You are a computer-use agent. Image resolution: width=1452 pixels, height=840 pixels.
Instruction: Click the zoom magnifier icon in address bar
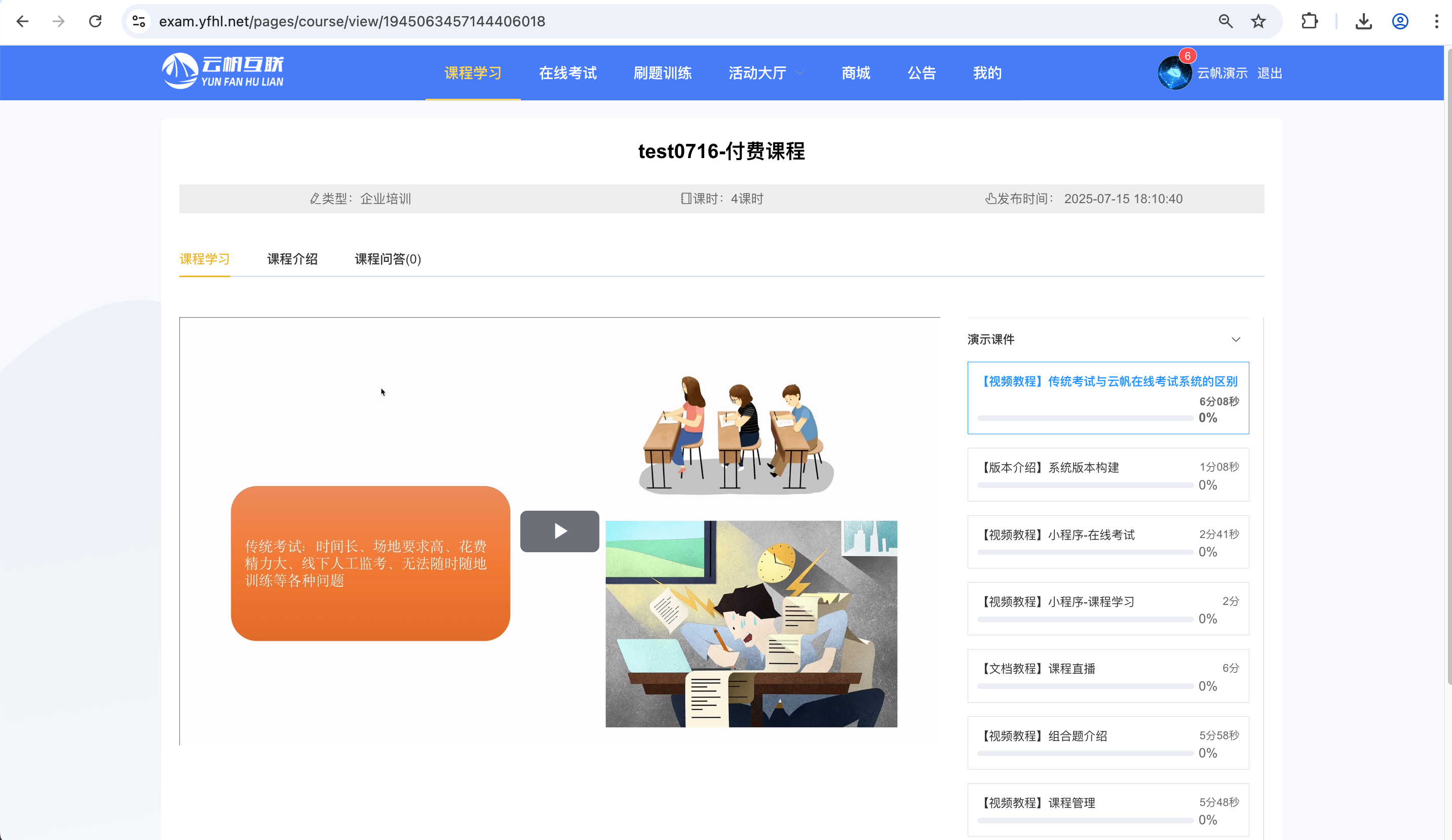point(1226,21)
